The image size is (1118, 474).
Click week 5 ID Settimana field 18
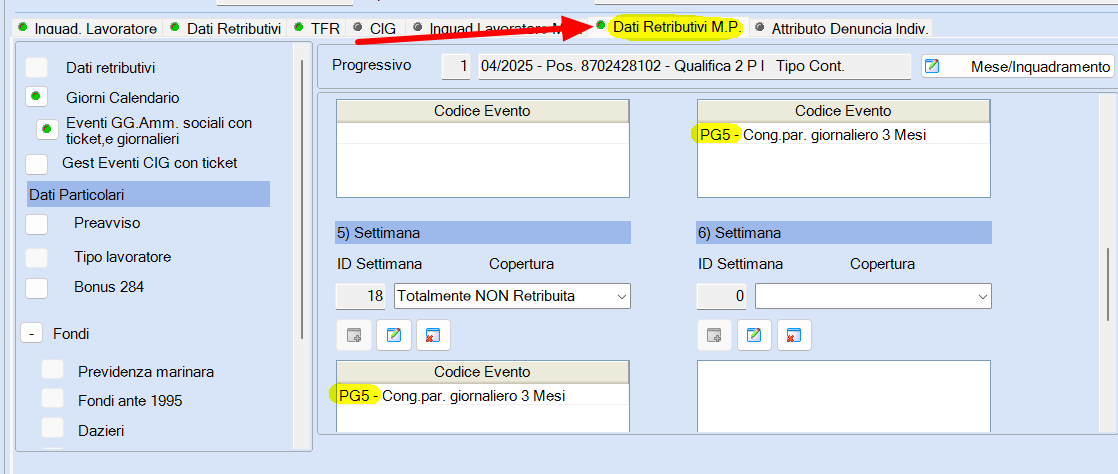click(x=361, y=295)
